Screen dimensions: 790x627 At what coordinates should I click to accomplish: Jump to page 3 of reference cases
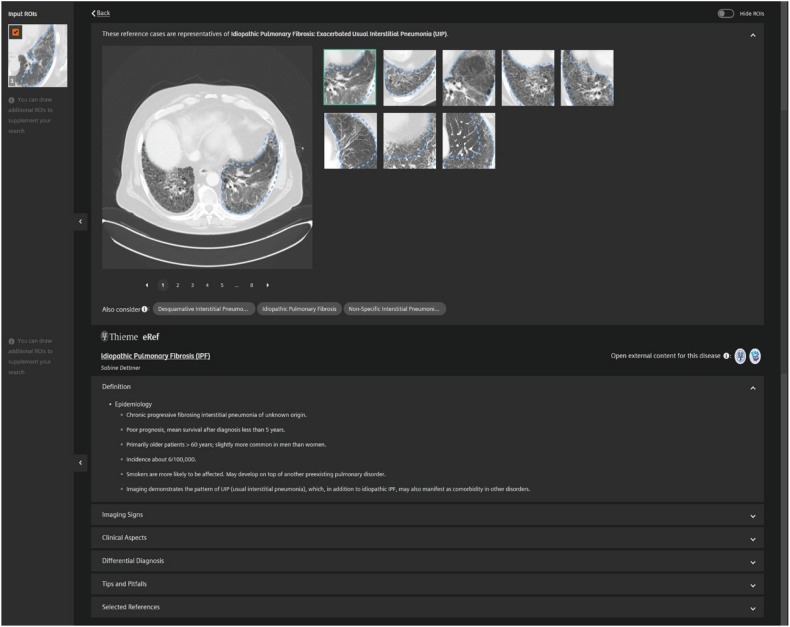[192, 285]
